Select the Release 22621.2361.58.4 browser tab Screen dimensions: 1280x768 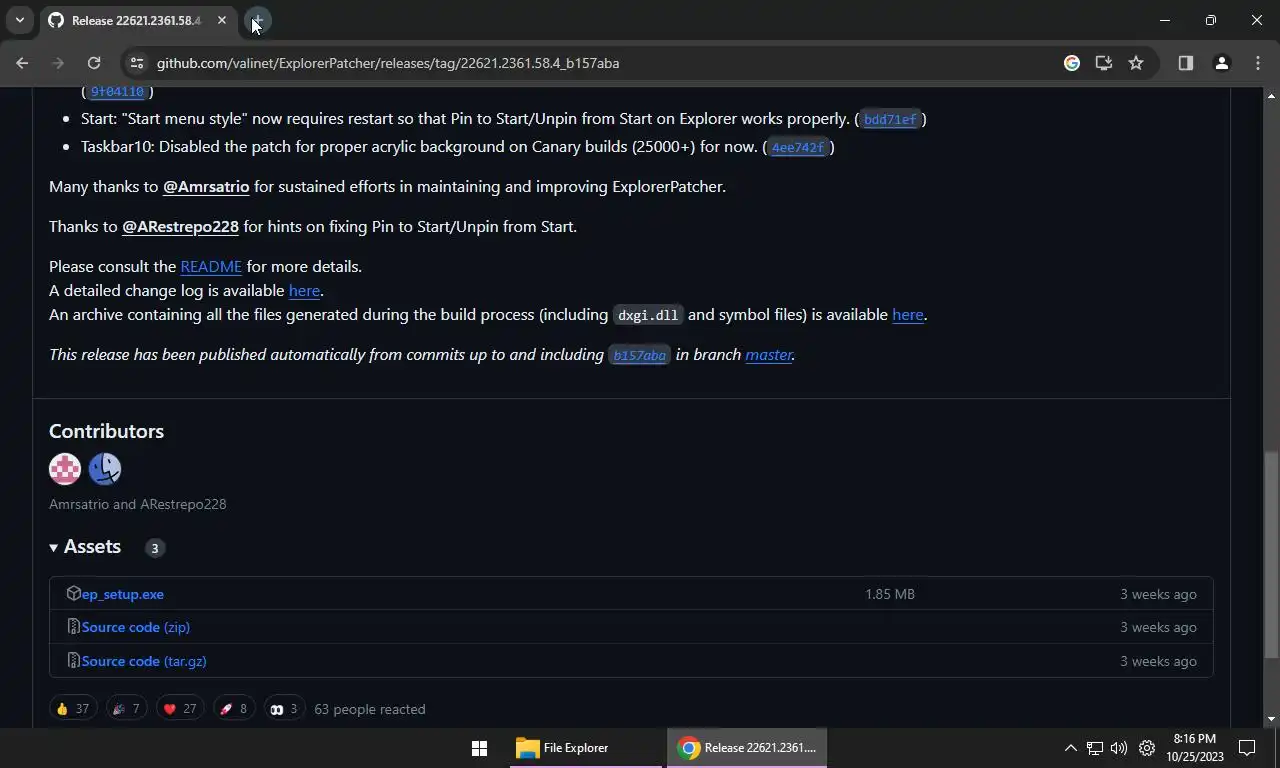pos(136,20)
